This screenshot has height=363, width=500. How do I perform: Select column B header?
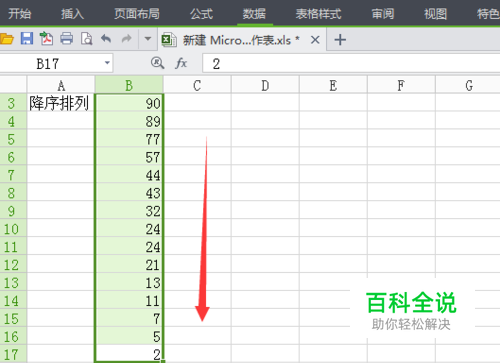(129, 85)
